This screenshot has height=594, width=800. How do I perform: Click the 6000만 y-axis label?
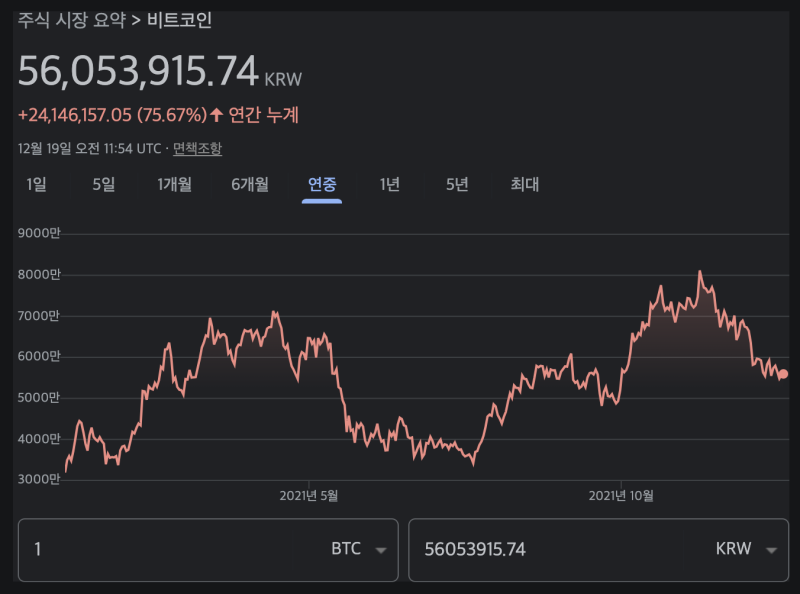click(x=39, y=356)
